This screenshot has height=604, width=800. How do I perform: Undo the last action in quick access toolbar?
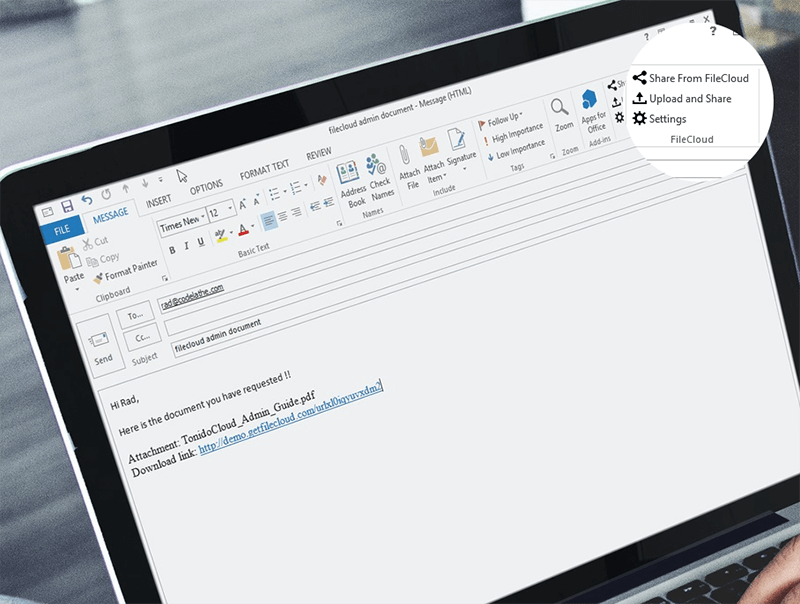click(87, 200)
